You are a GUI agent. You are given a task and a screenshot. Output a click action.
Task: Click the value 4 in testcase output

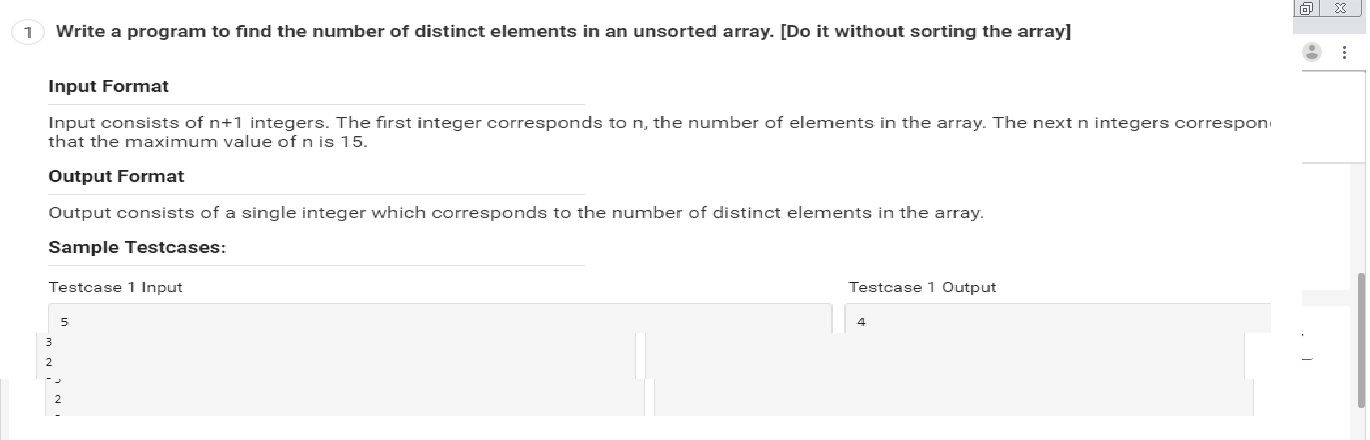(861, 322)
